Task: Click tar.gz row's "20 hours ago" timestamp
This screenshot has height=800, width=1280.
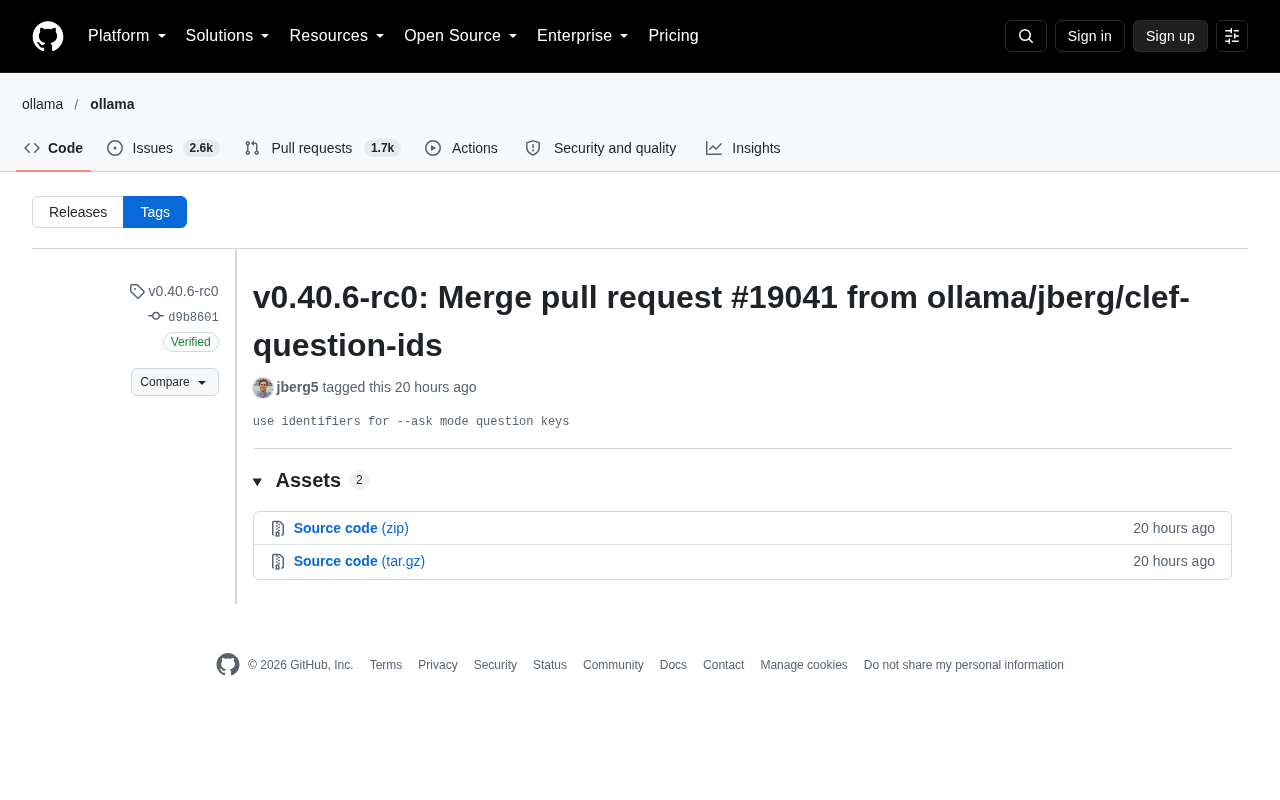Action: (1174, 561)
